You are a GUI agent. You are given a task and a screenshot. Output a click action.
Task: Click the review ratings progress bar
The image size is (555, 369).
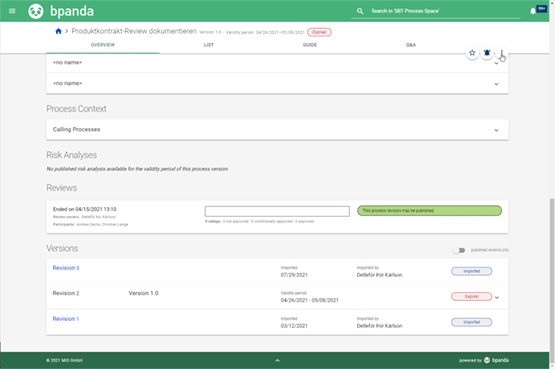tap(277, 211)
